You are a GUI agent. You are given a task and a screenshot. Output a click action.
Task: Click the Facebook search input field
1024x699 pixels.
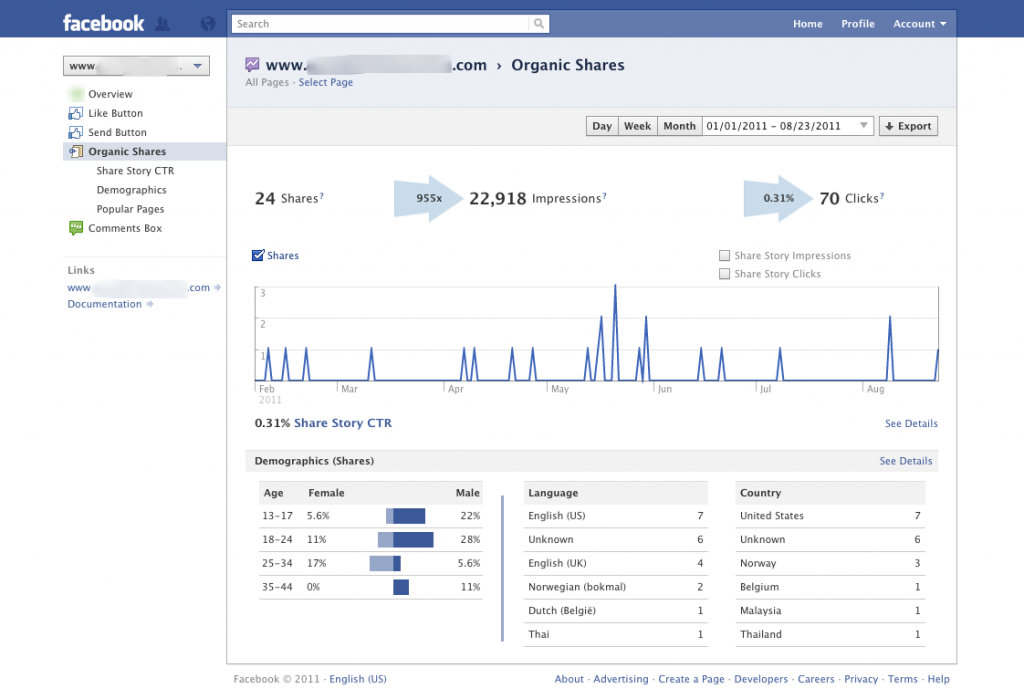click(x=380, y=24)
